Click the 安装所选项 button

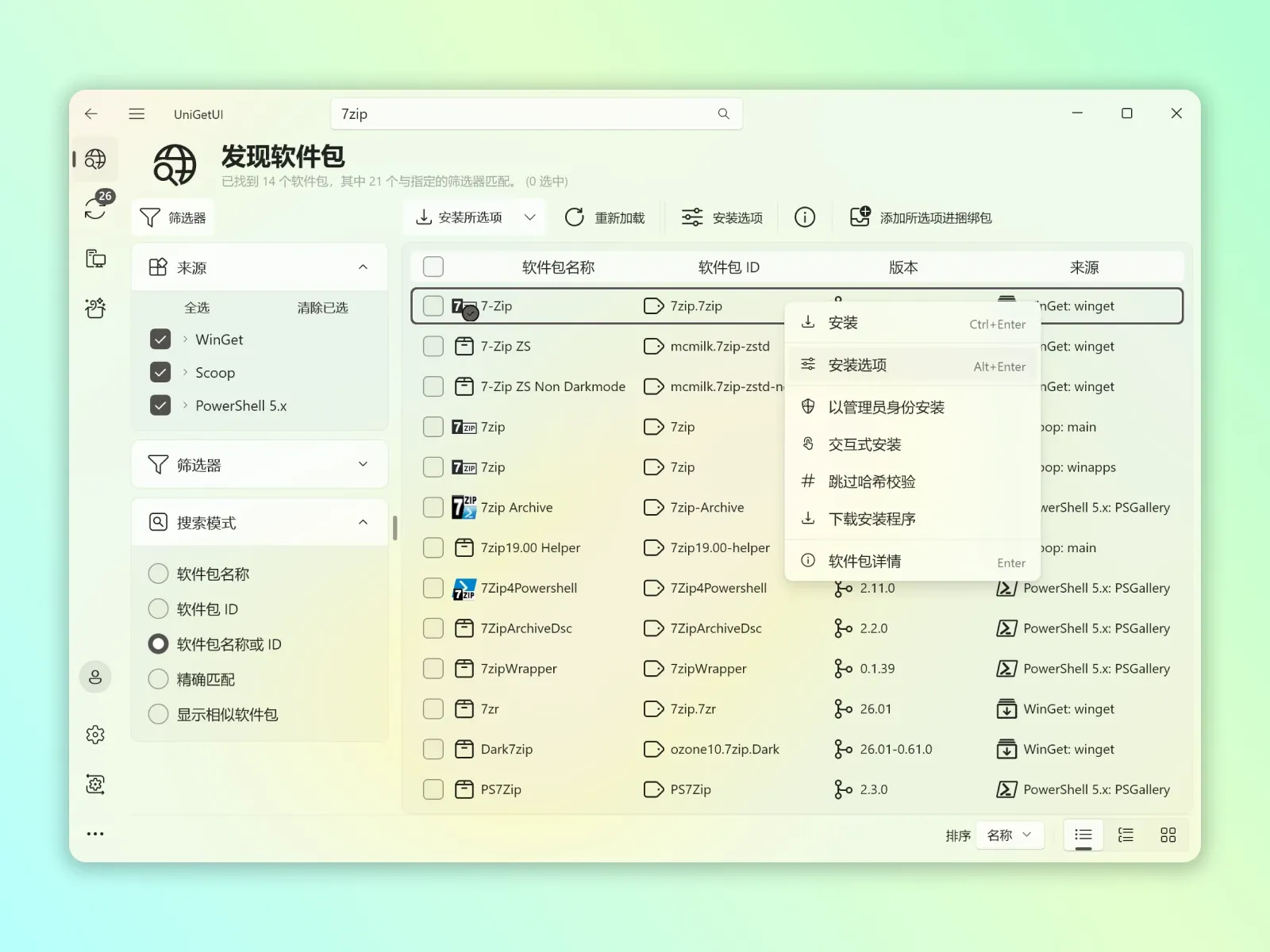coord(460,217)
